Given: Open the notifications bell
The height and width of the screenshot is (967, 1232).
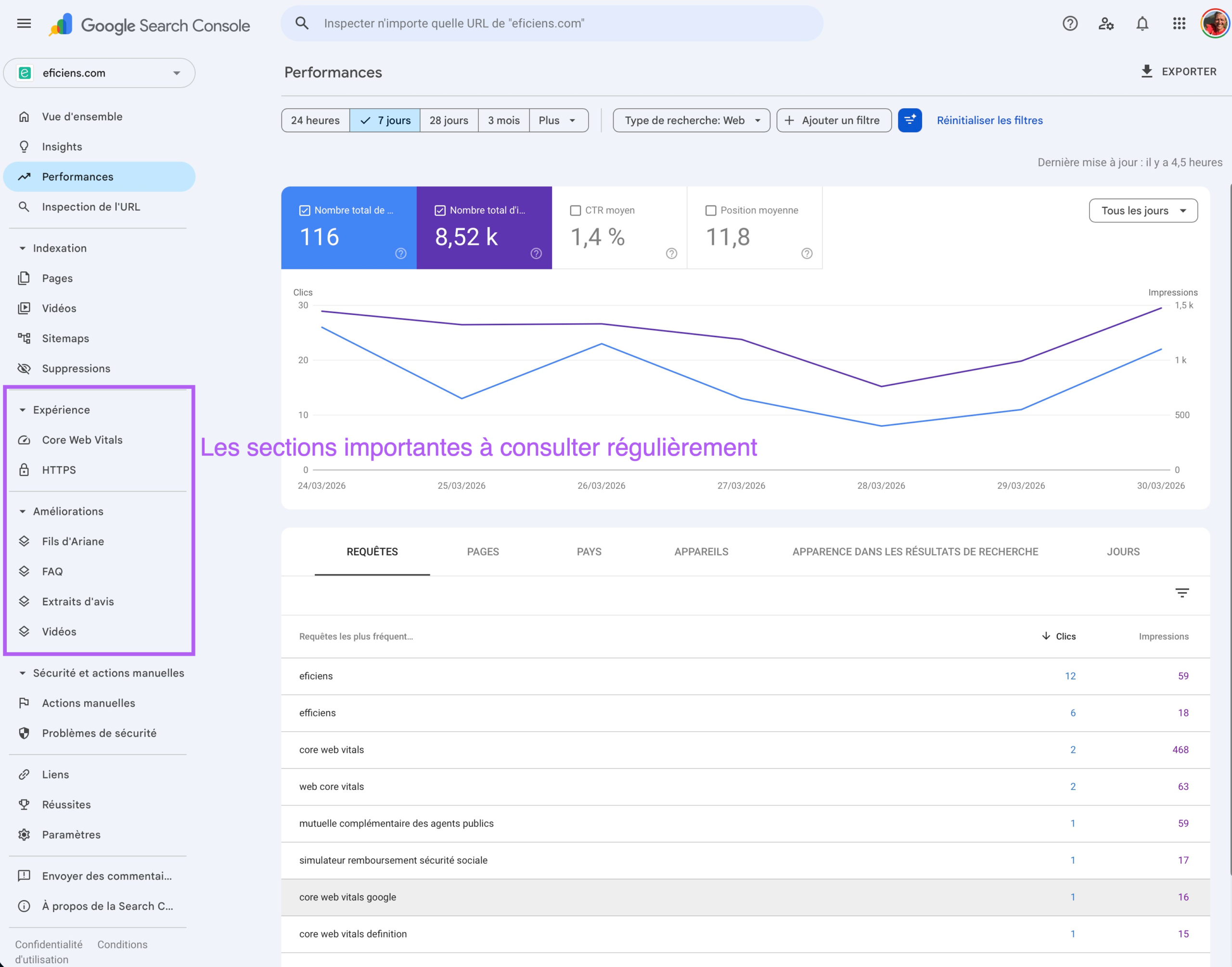Looking at the screenshot, I should tap(1142, 23).
